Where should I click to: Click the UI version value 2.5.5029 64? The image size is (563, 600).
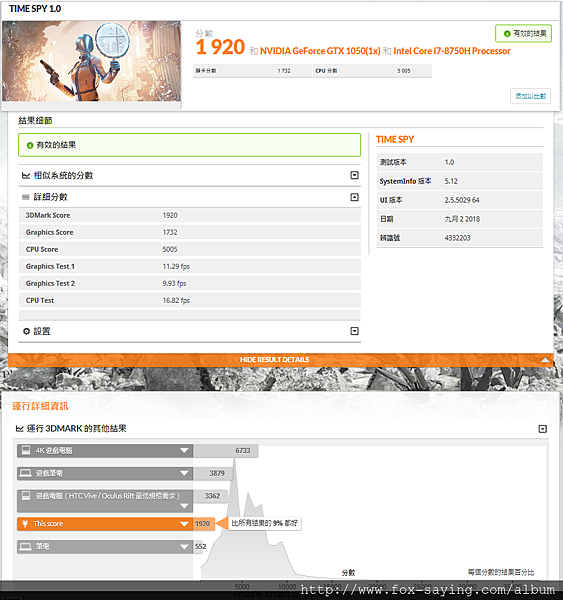pyautogui.click(x=462, y=200)
